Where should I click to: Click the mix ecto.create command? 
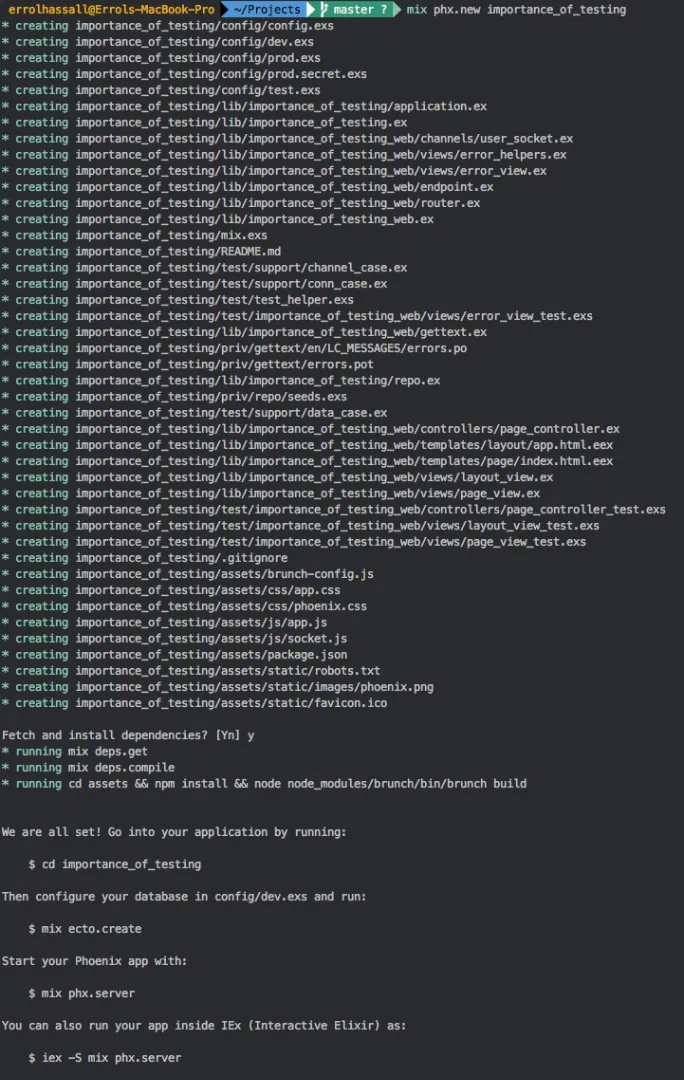(85, 929)
